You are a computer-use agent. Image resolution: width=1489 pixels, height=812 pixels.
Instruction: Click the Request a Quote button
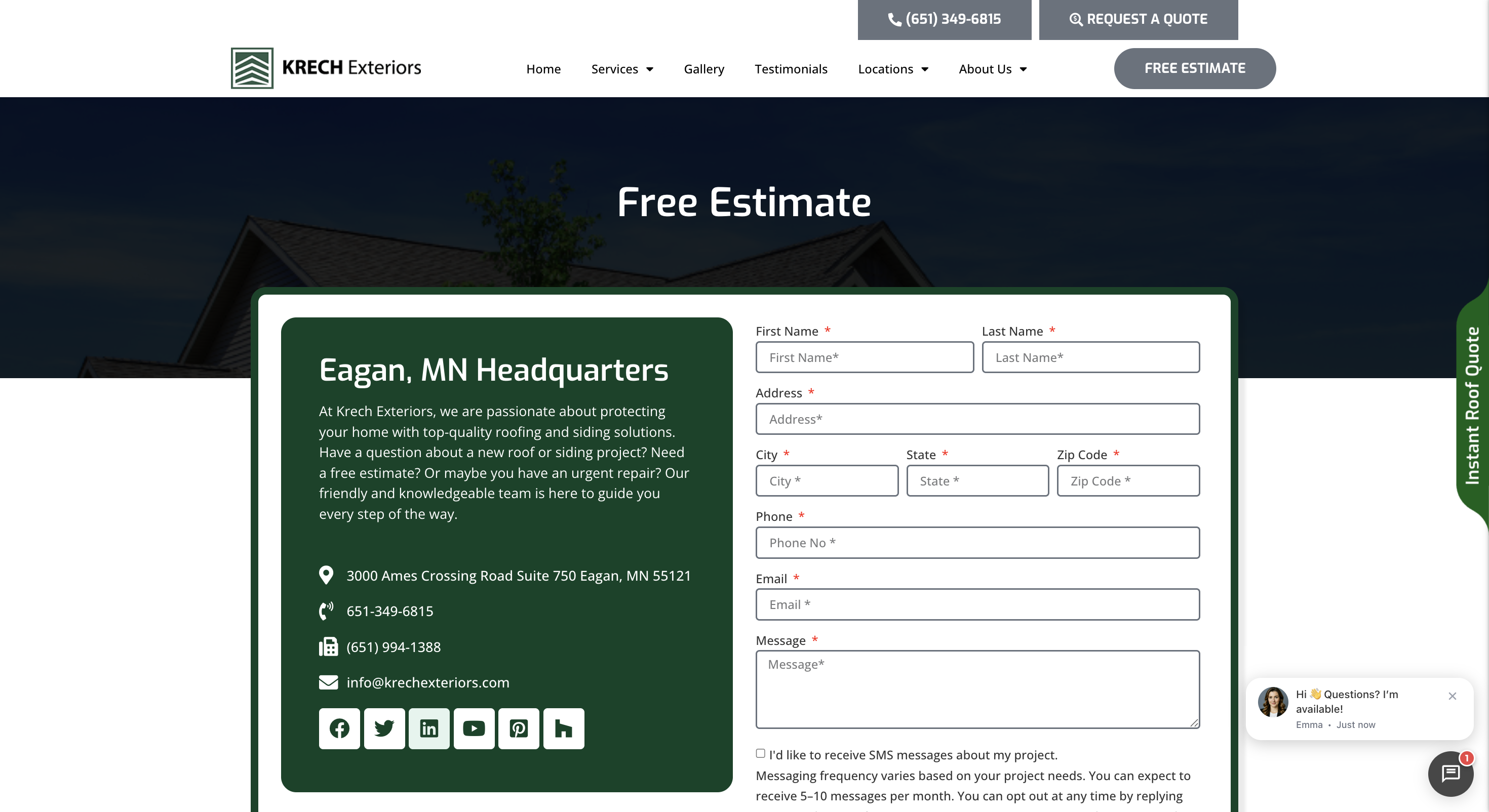(x=1138, y=19)
